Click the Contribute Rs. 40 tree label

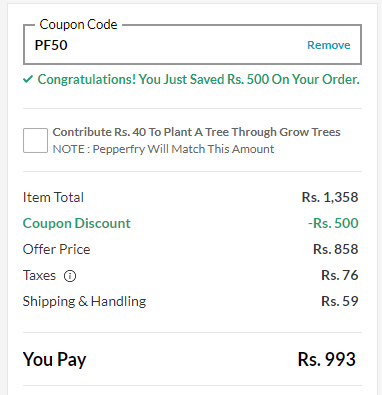[196, 132]
